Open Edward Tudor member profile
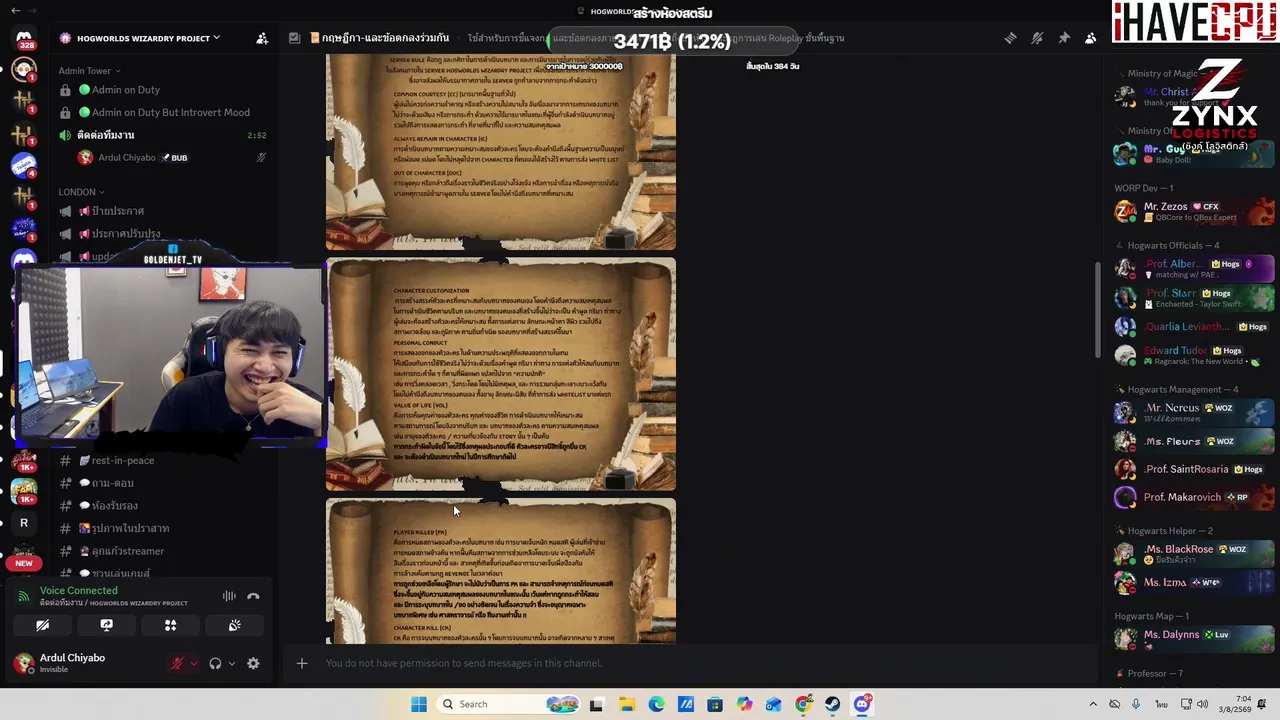This screenshot has height=720, width=1280. [1194, 355]
